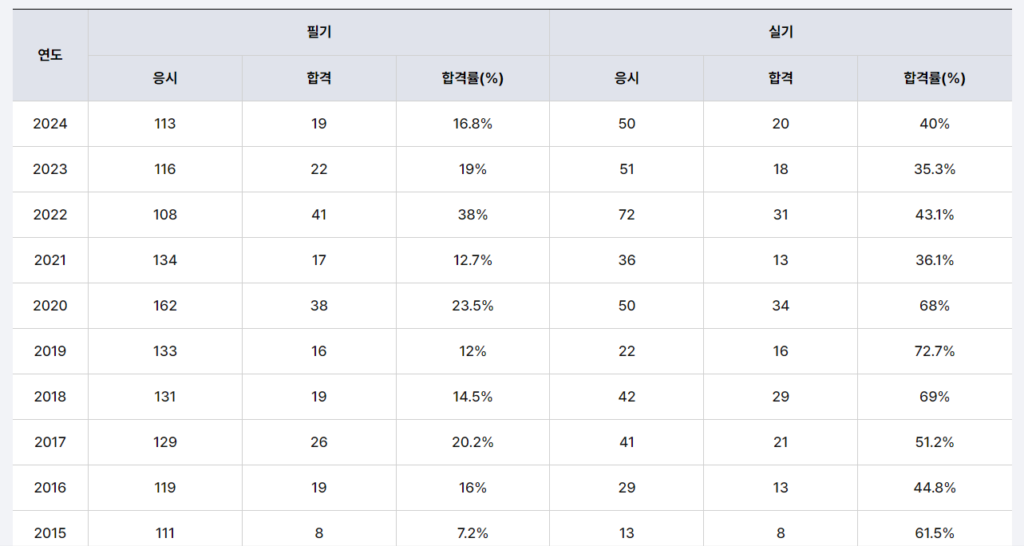Screen dimensions: 1024x546
Task: Click the 필기 응시 column header
Action: 165,78
